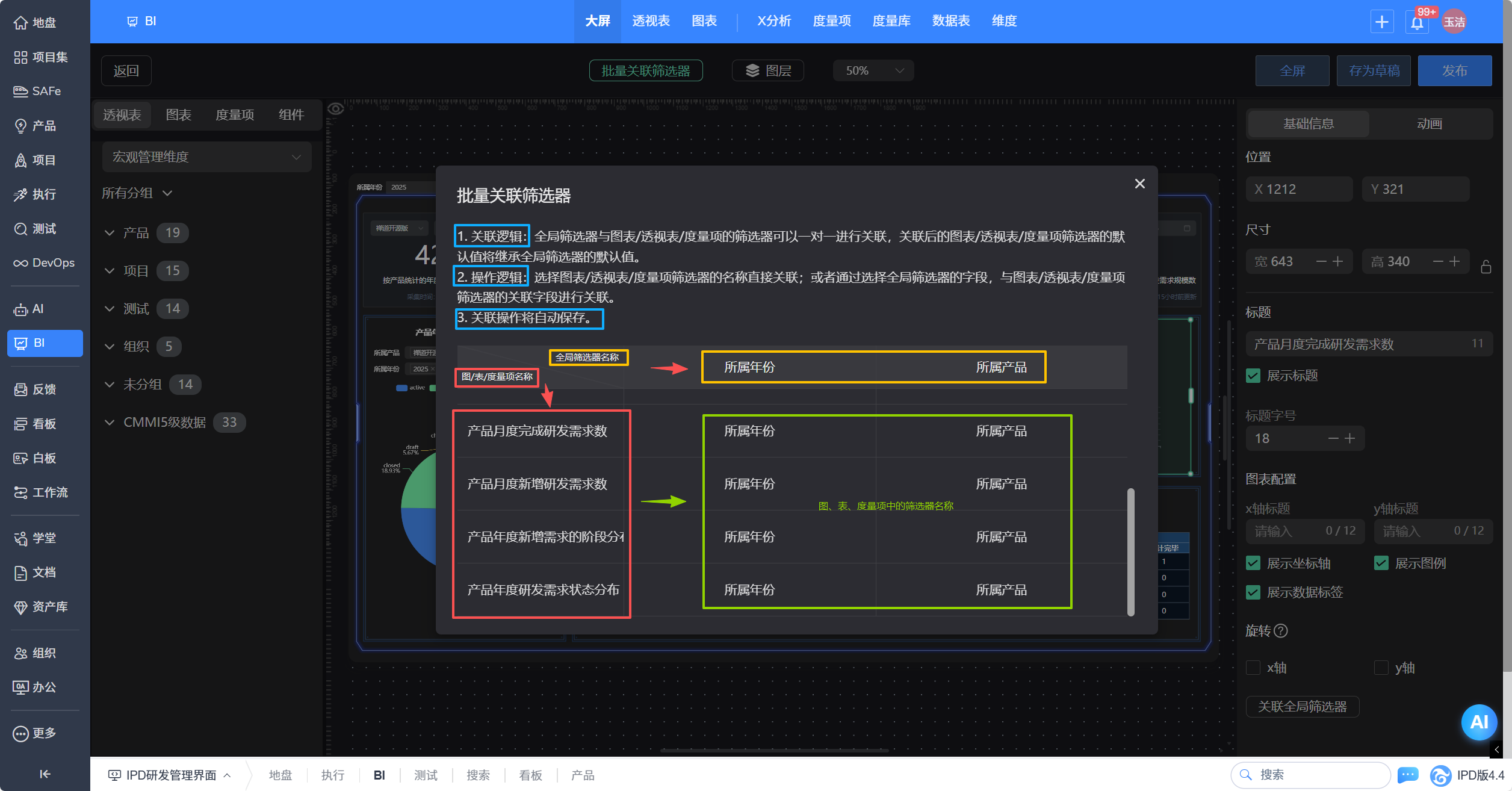Screen dimensions: 1512x791
Task: Switch to the 透视表 top tab
Action: (651, 21)
